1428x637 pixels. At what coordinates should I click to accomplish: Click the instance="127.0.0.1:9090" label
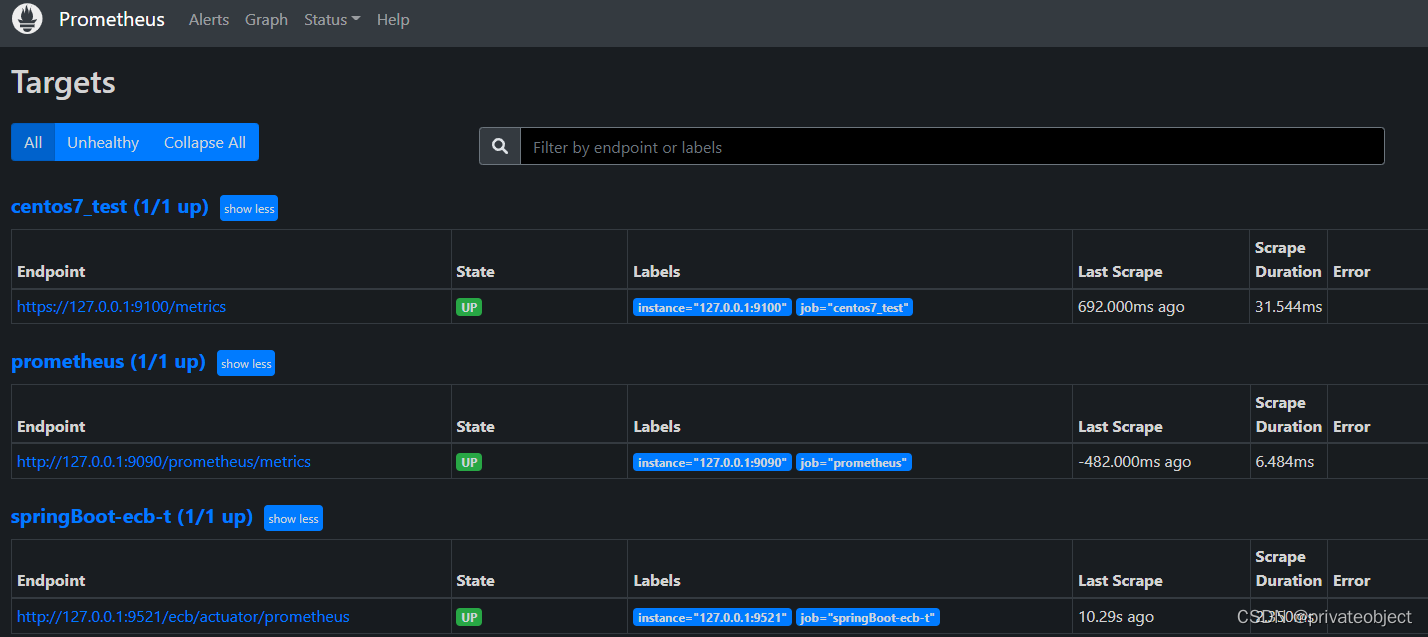pyautogui.click(x=712, y=462)
